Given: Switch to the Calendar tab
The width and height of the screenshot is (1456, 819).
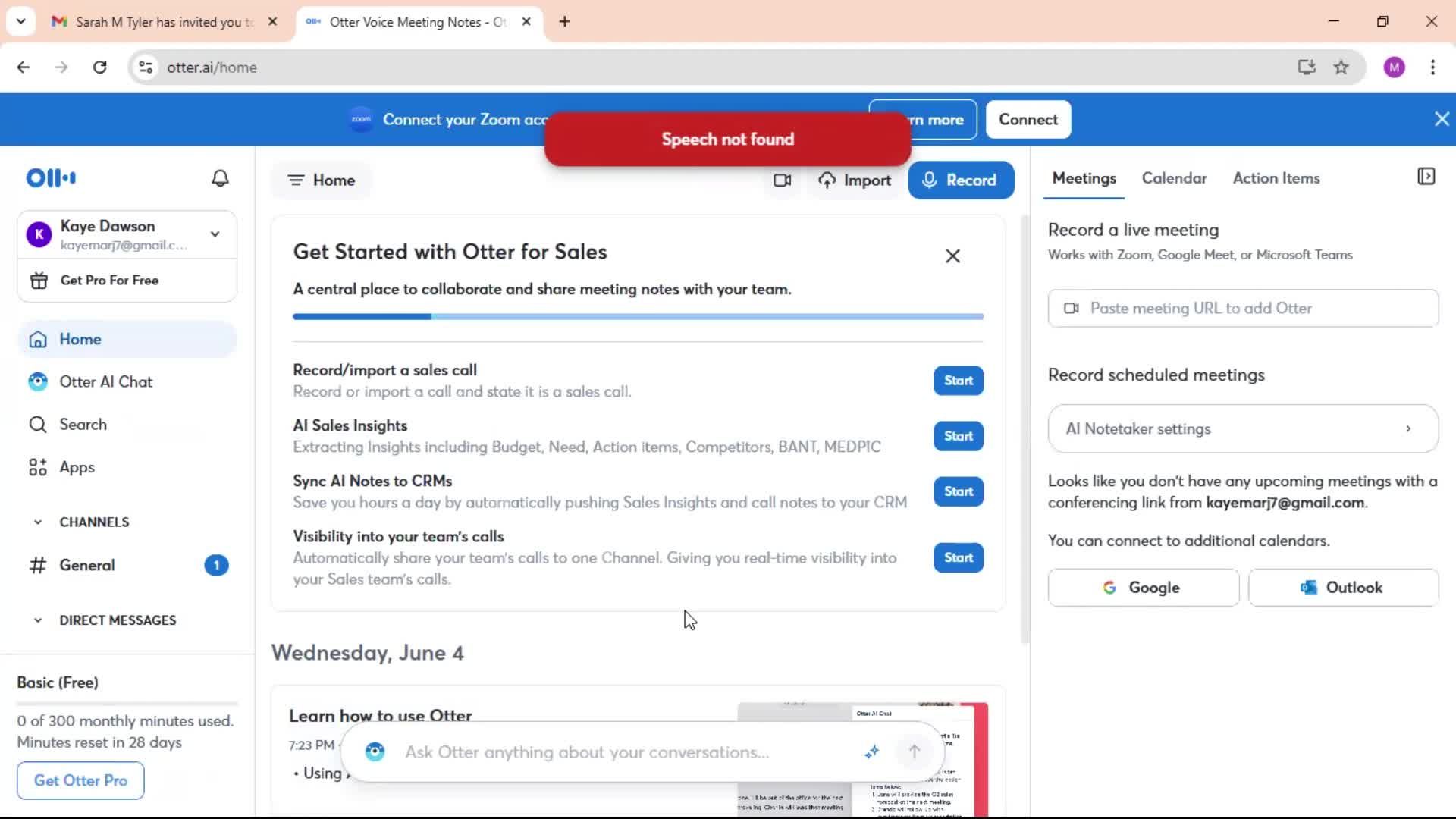Looking at the screenshot, I should click(x=1174, y=178).
